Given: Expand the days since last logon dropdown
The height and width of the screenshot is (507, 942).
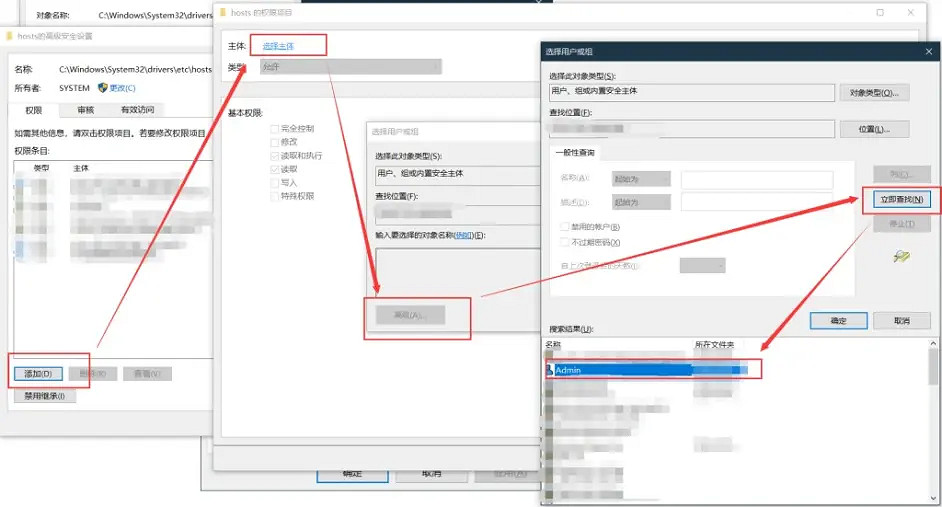Looking at the screenshot, I should coord(702,266).
